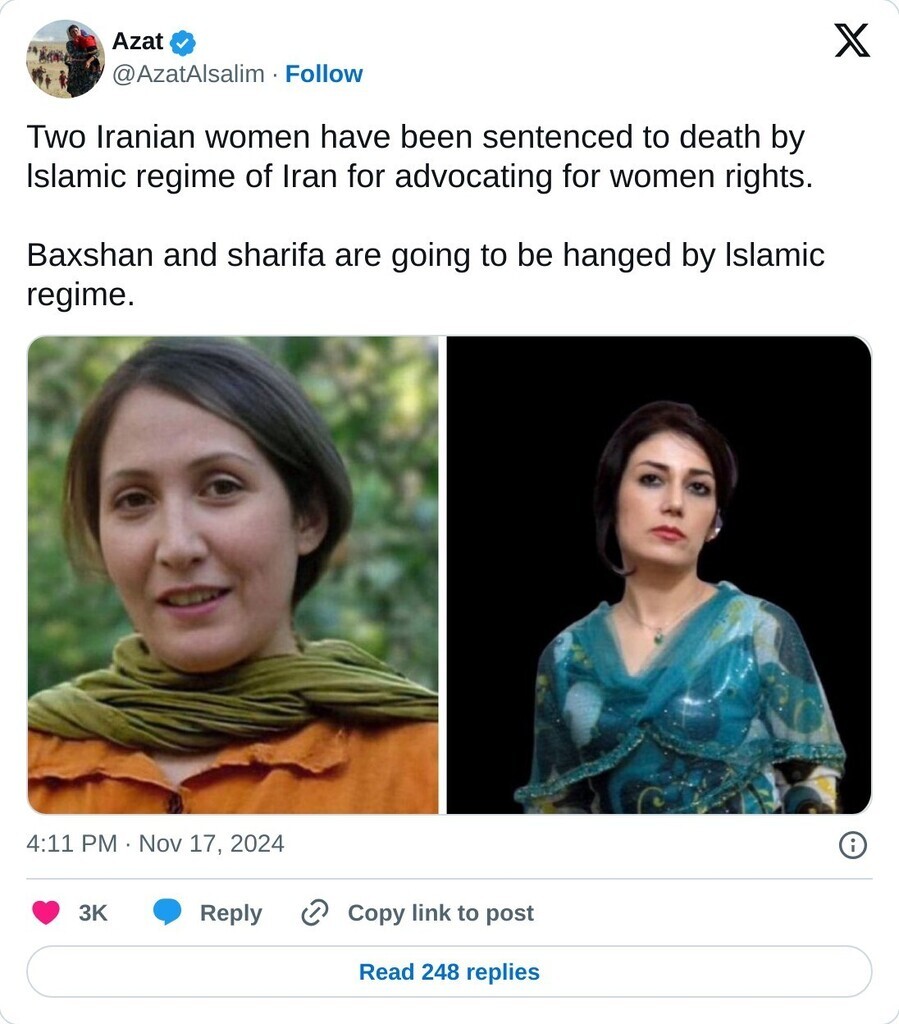Click the X logo icon
Image resolution: width=899 pixels, height=1024 pixels.
tap(852, 40)
